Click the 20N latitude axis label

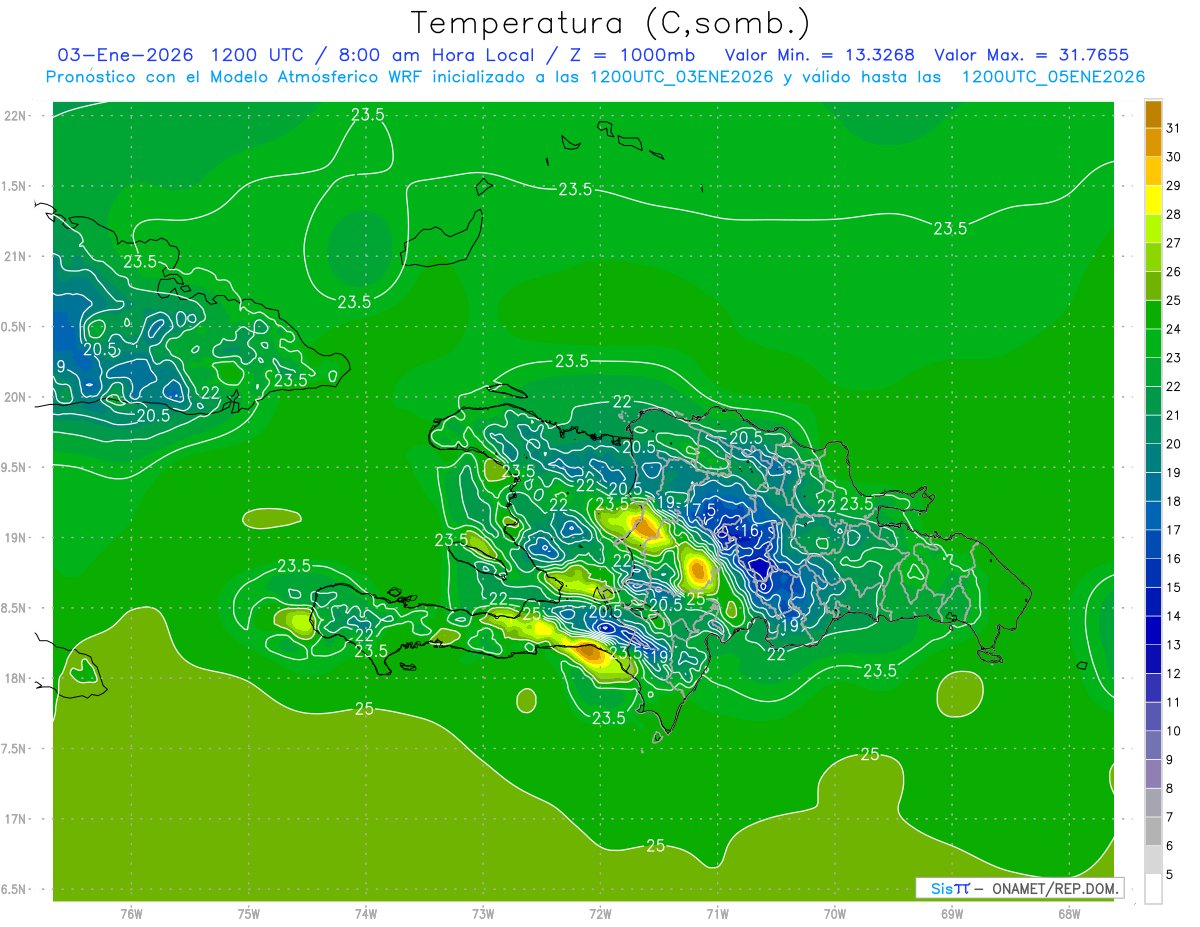click(x=17, y=398)
